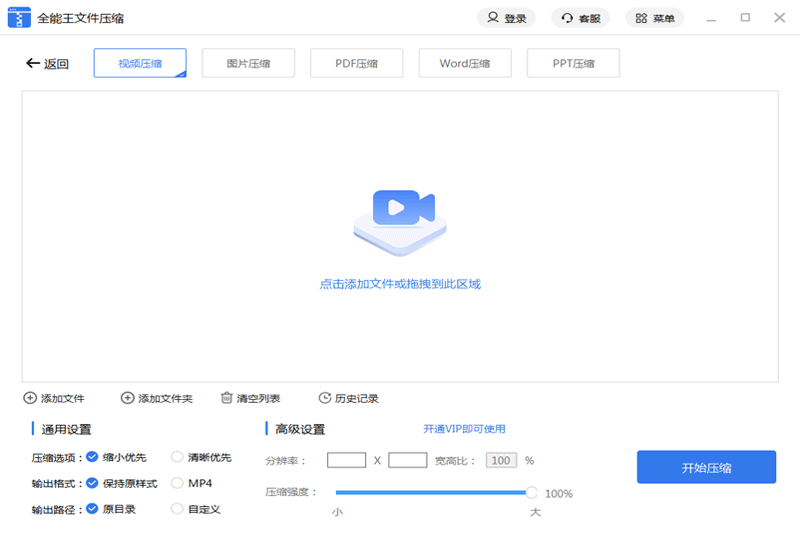Click the first 分辨率 width input field
The width and height of the screenshot is (800, 533).
point(346,460)
